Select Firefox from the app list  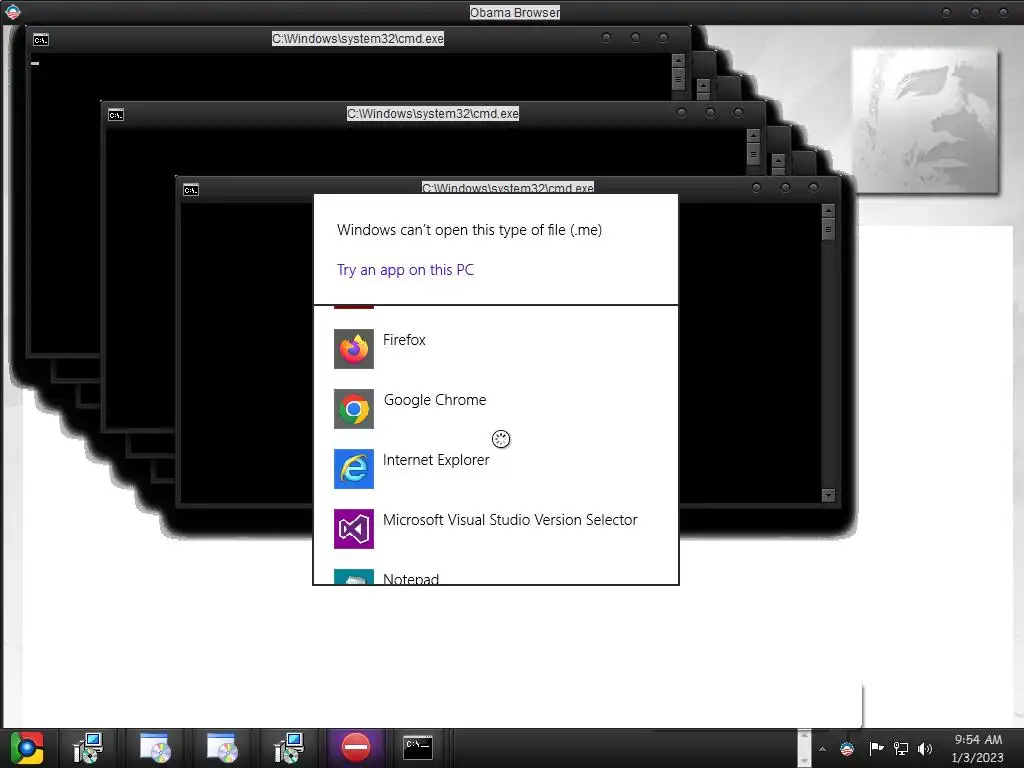(x=496, y=349)
